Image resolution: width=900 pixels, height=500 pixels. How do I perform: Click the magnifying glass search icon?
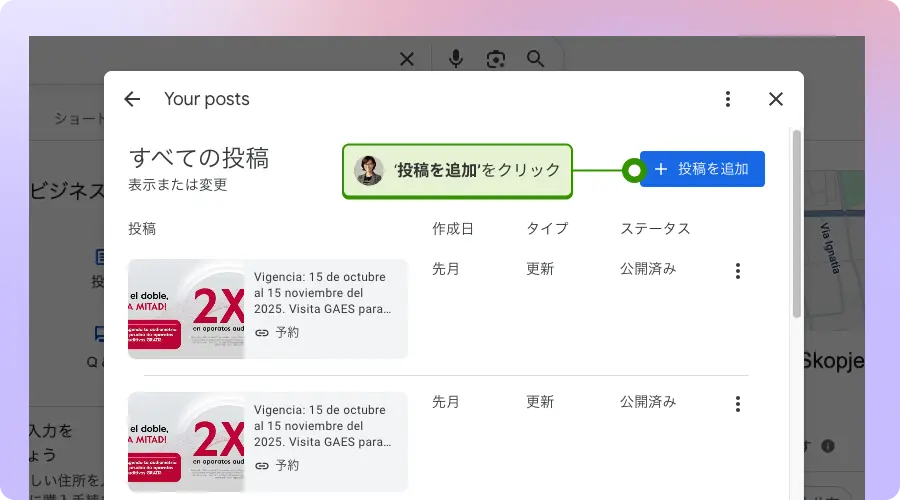(535, 59)
